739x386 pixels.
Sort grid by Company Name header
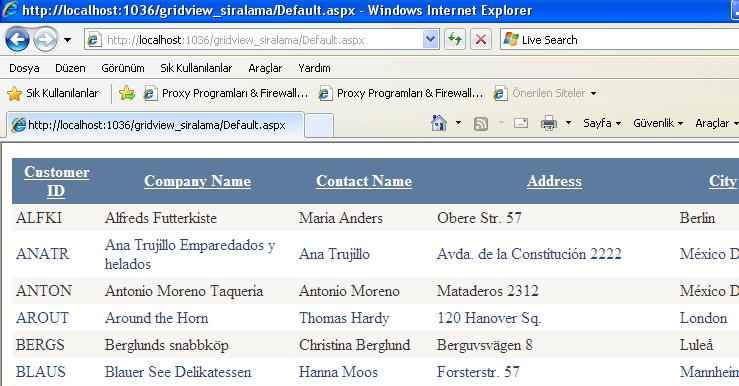click(197, 181)
